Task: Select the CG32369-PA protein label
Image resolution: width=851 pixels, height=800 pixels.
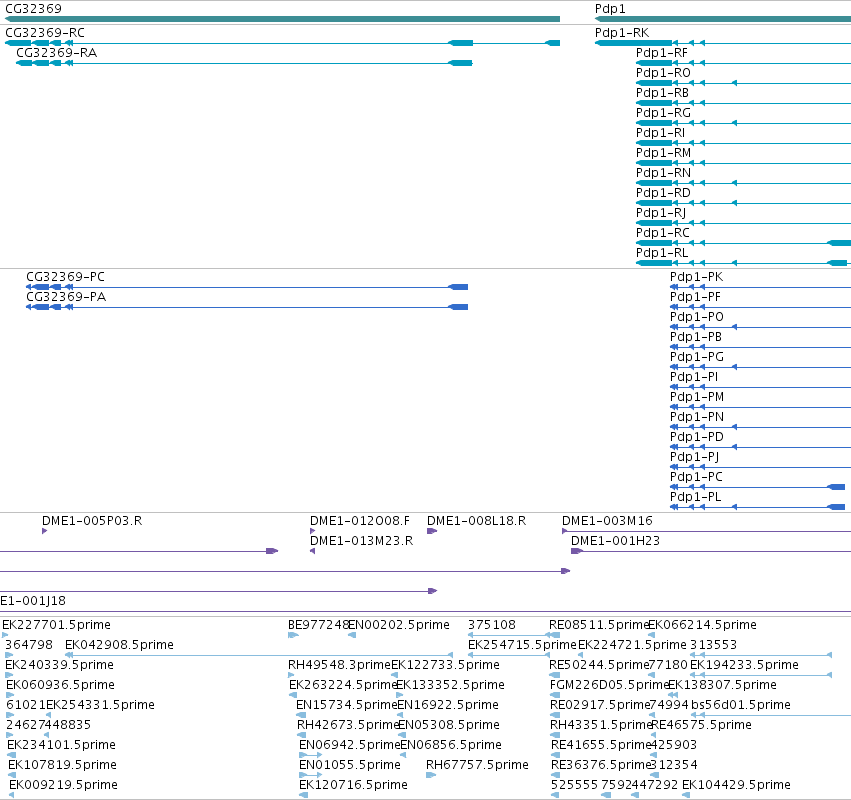Action: pyautogui.click(x=66, y=297)
